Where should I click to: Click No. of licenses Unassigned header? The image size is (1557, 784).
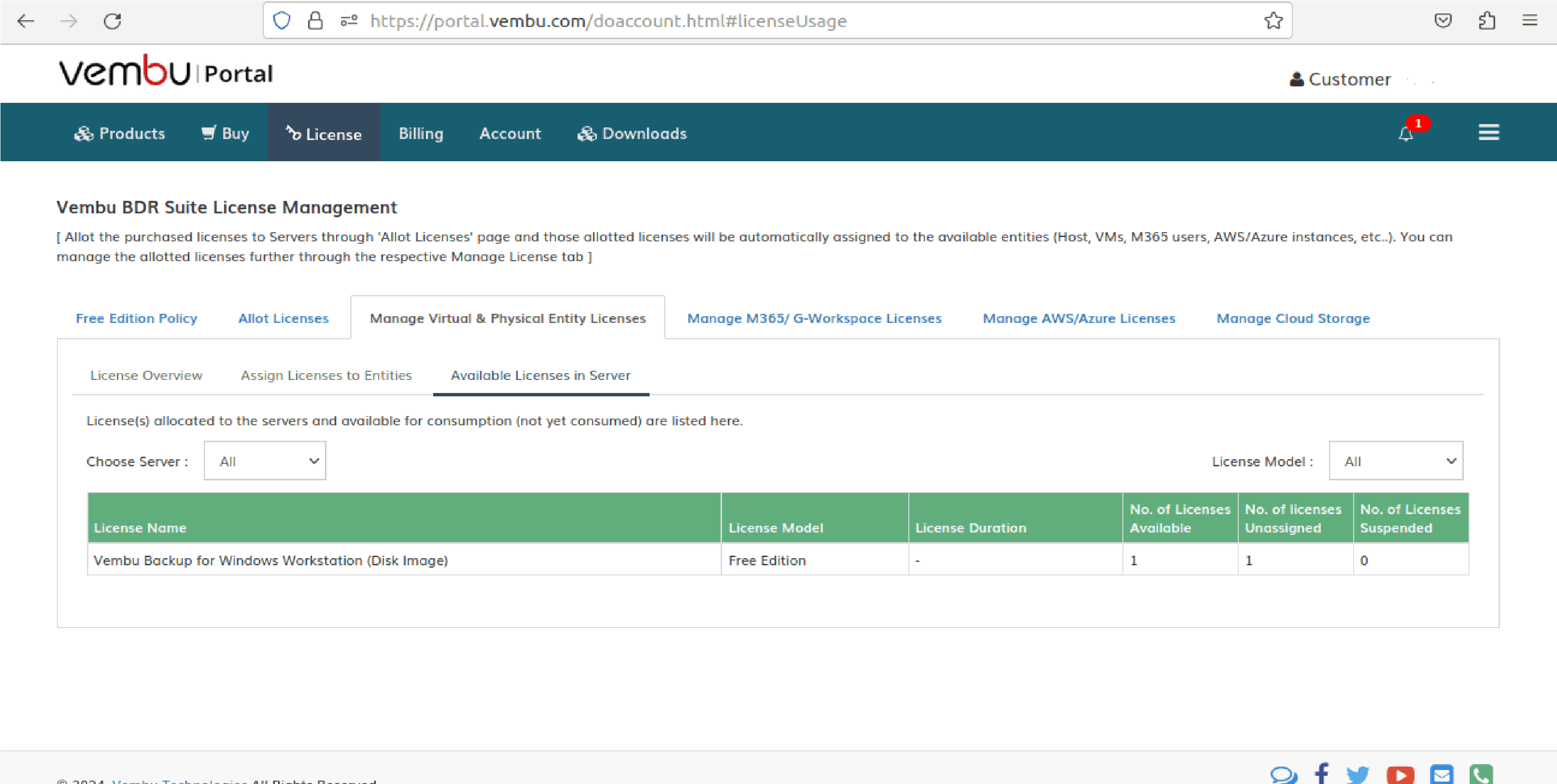pos(1295,518)
